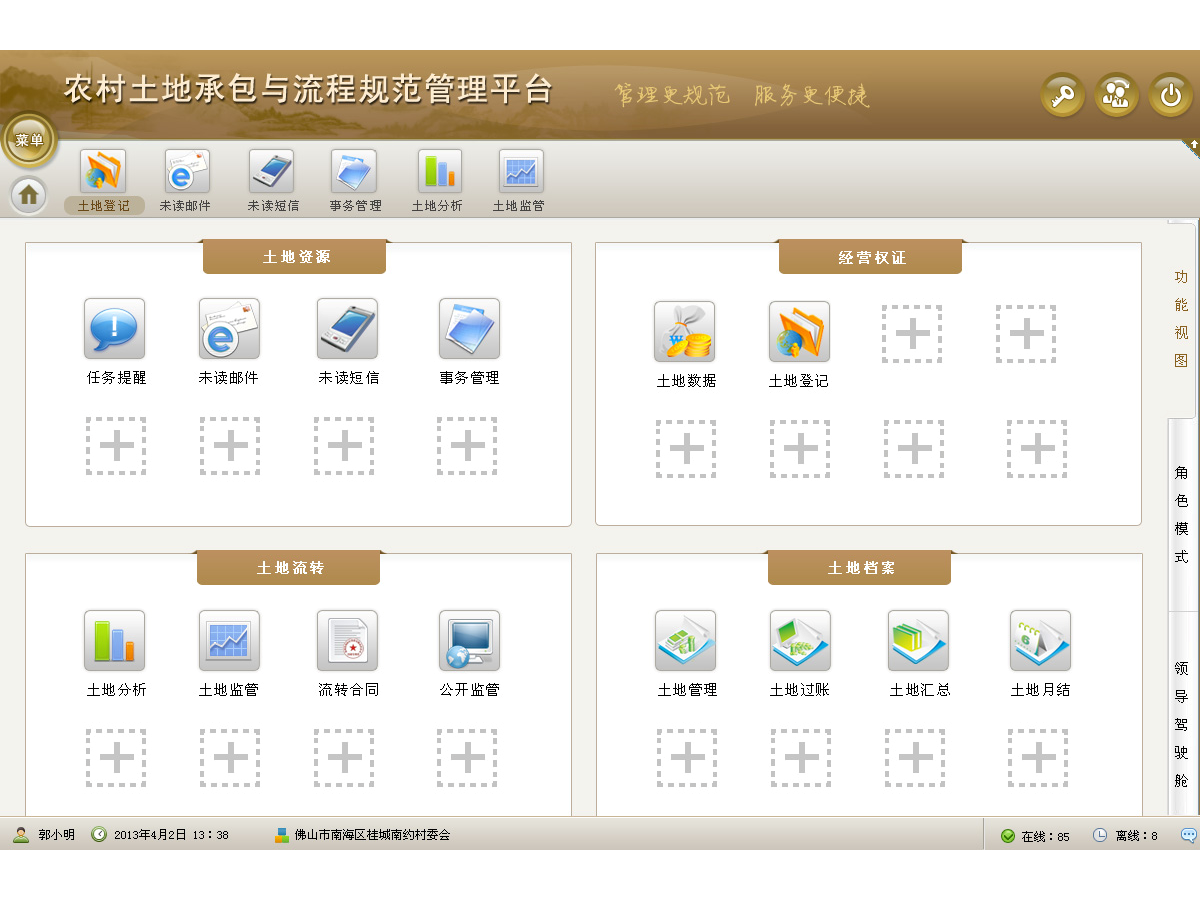Click the key password icon in header
The image size is (1200, 900).
1063,95
